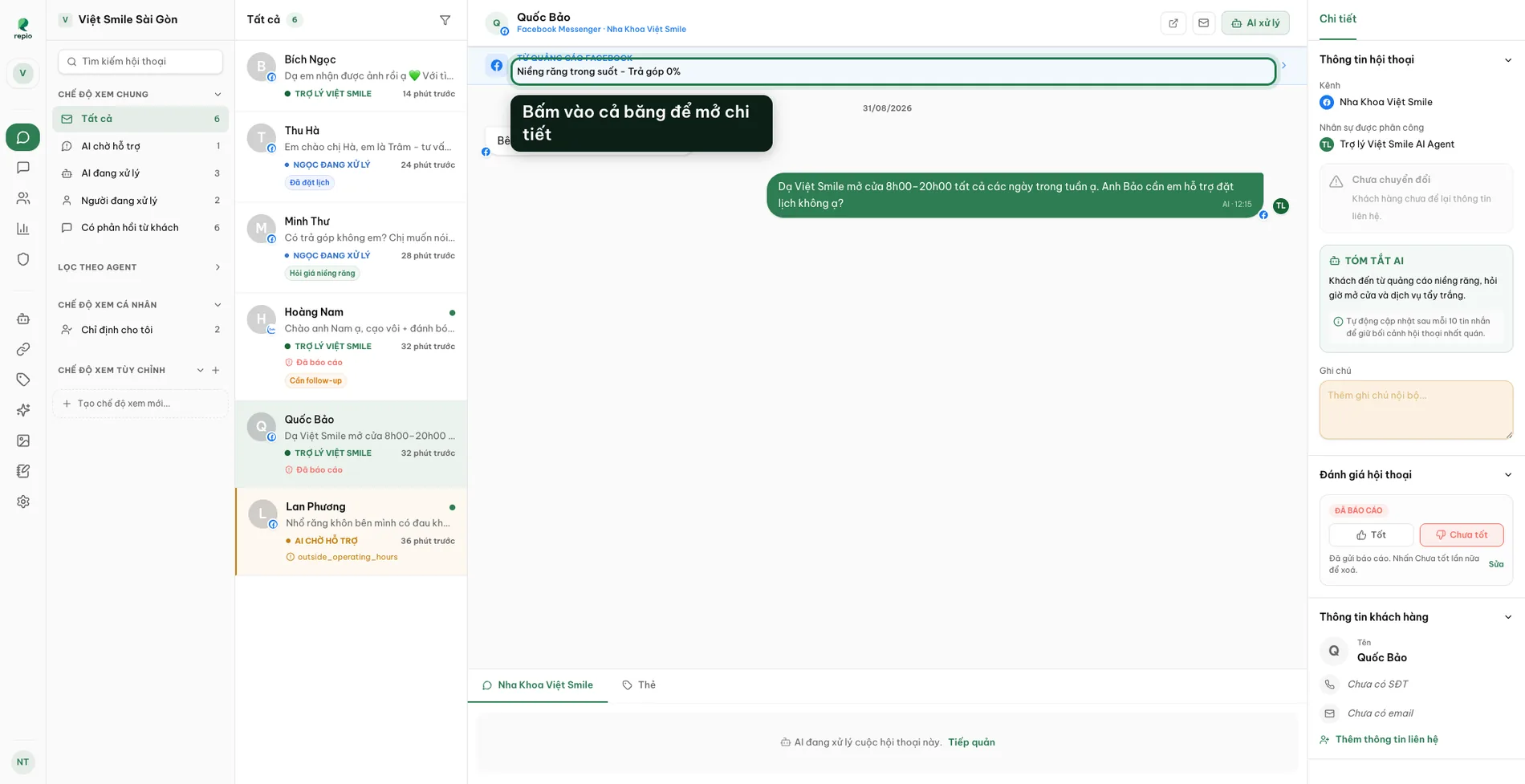Open the sparkle AI icon in left rail
This screenshot has width=1525, height=784.
coord(22,410)
